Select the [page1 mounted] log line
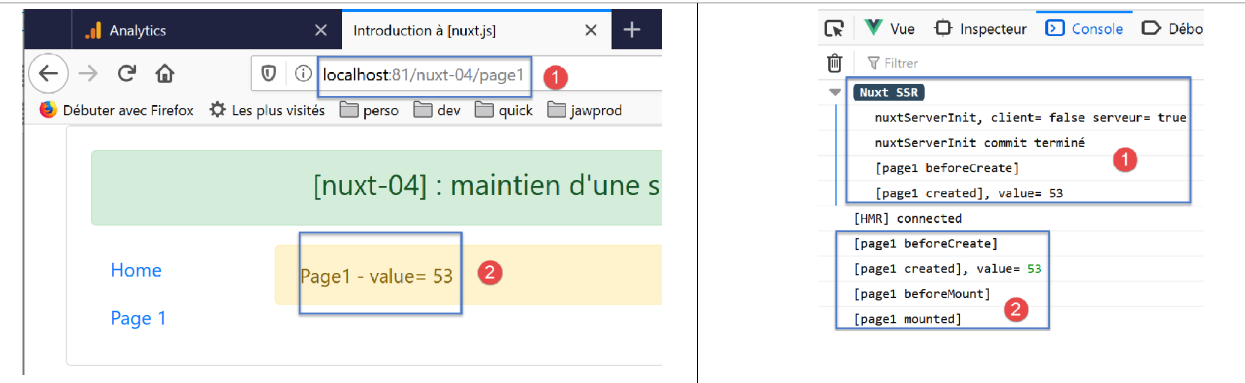This screenshot has height=383, width=1245. click(907, 319)
